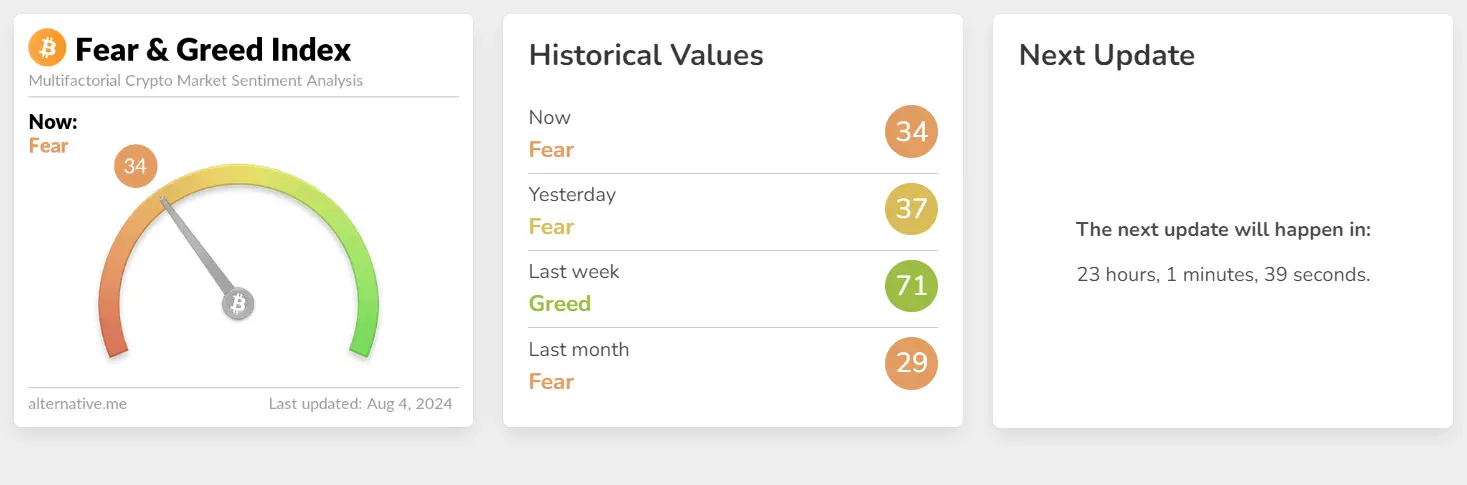Image resolution: width=1467 pixels, height=485 pixels.
Task: Click the orange Bitcoin logo icon
Action: (47, 47)
